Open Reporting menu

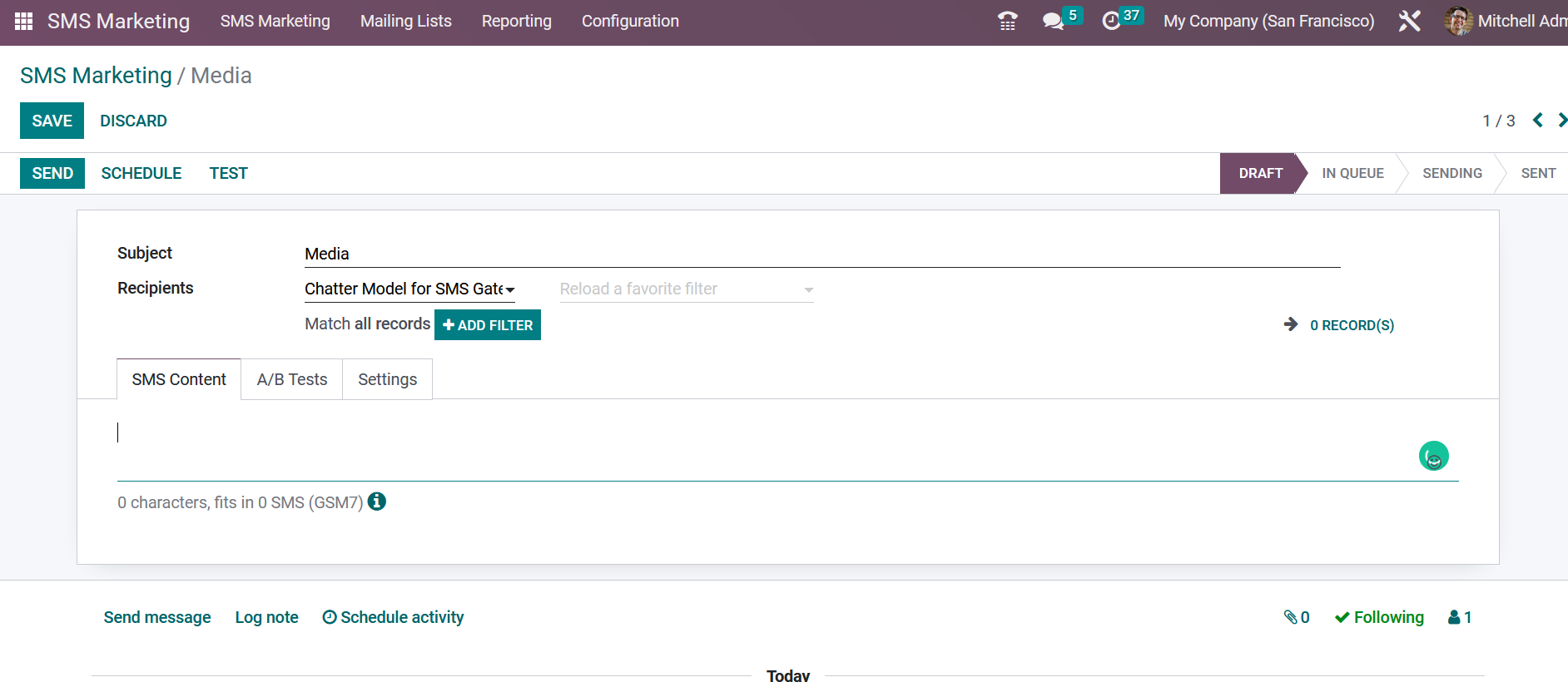(x=517, y=21)
